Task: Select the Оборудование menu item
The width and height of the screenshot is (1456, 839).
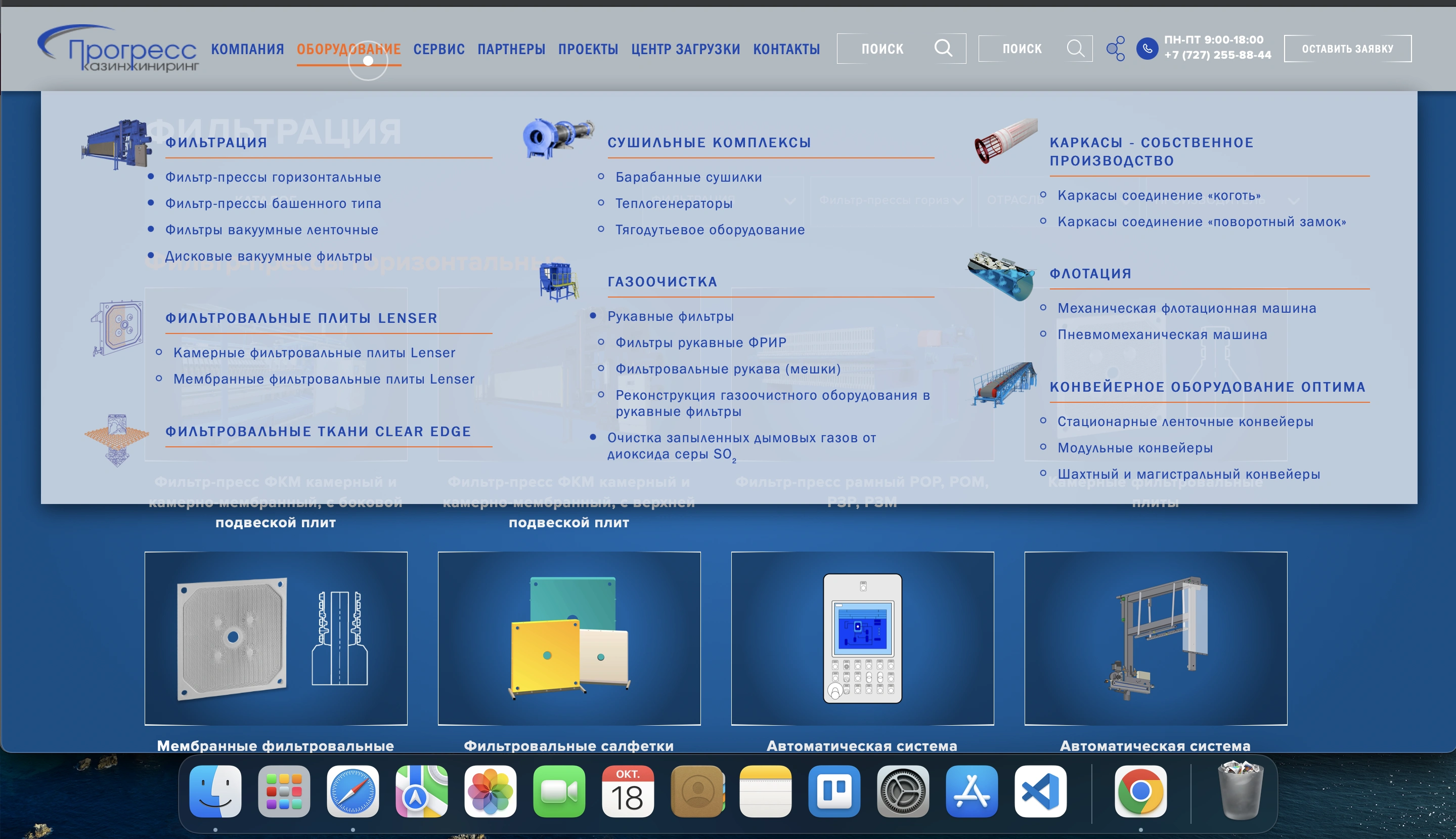Action: tap(349, 49)
